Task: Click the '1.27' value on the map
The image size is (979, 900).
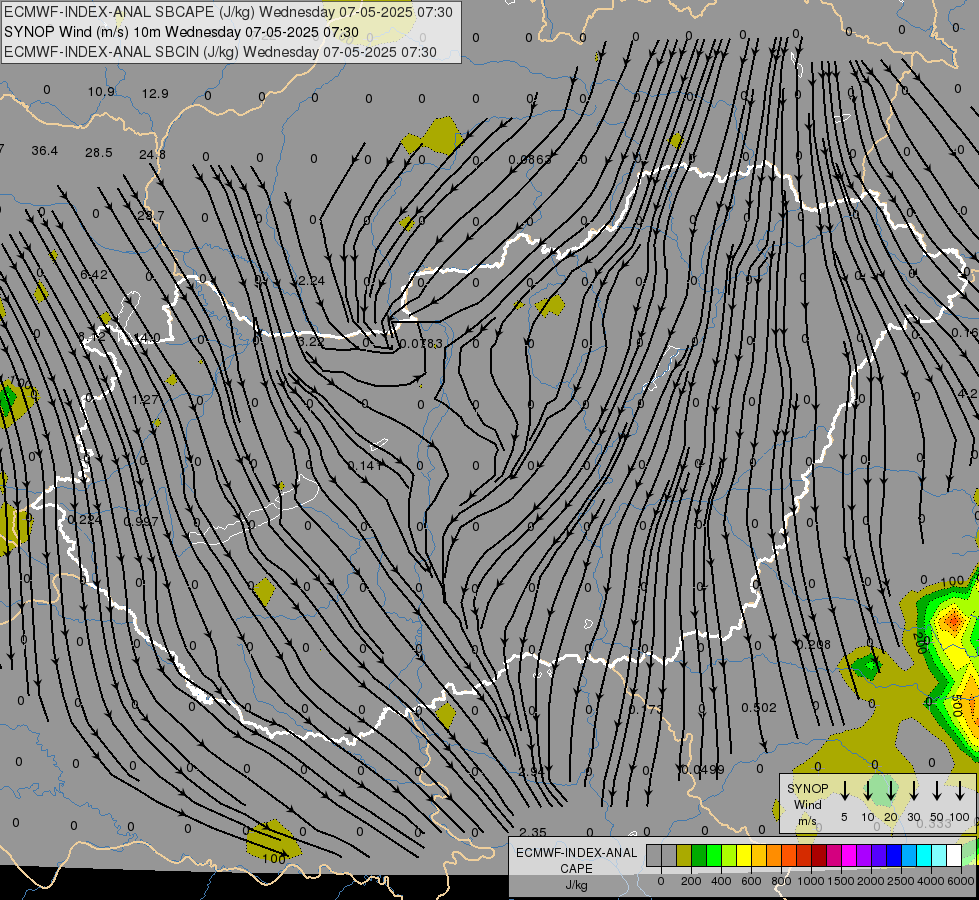Action: tap(145, 400)
